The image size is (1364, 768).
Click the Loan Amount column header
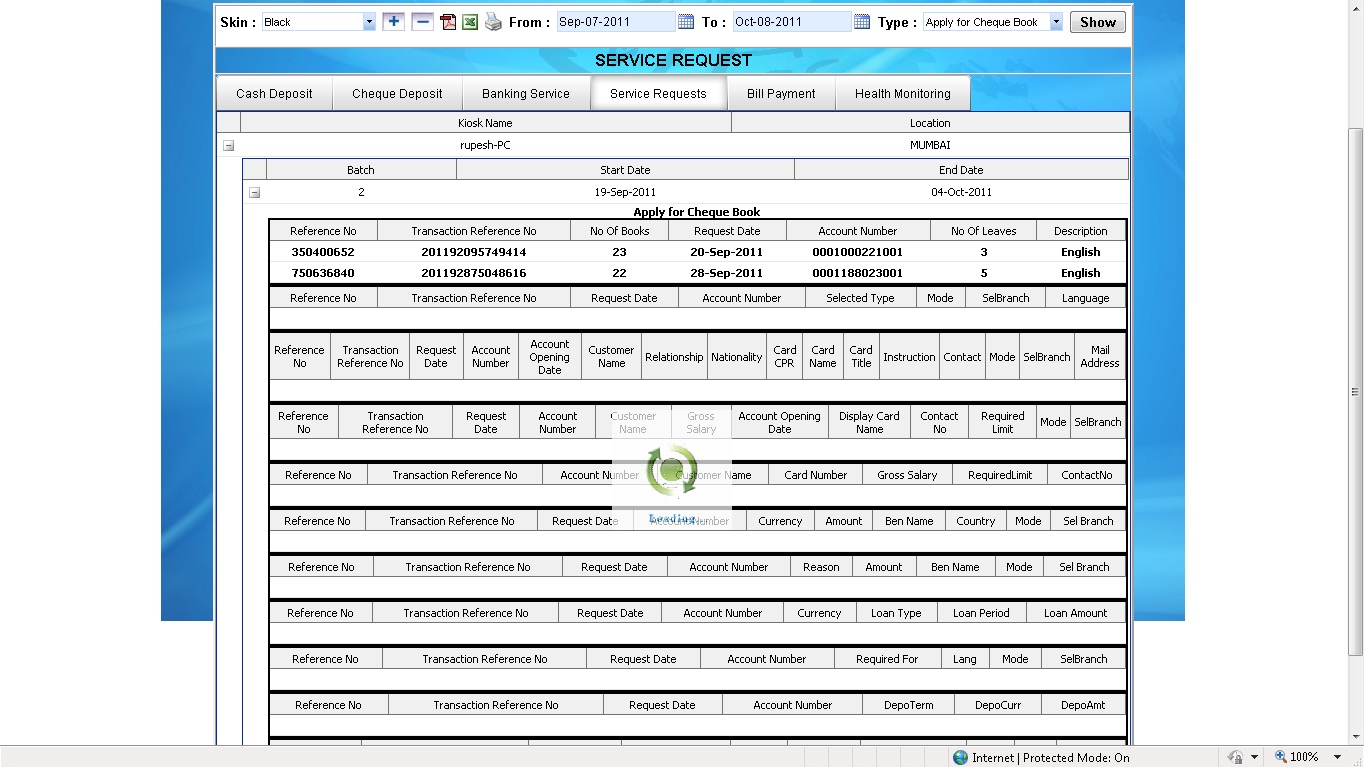(1076, 613)
